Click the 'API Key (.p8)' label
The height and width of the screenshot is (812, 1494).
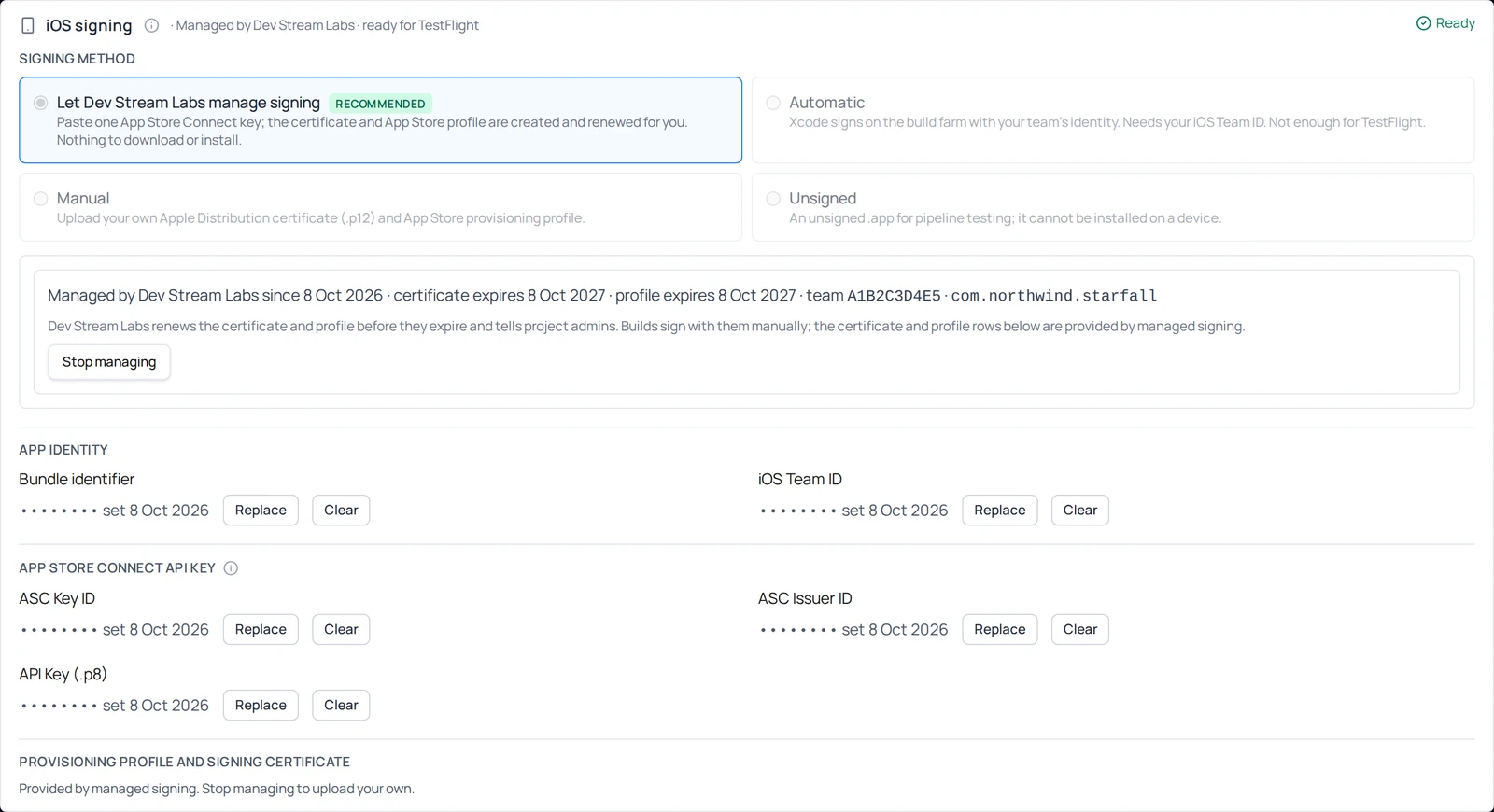(x=63, y=674)
